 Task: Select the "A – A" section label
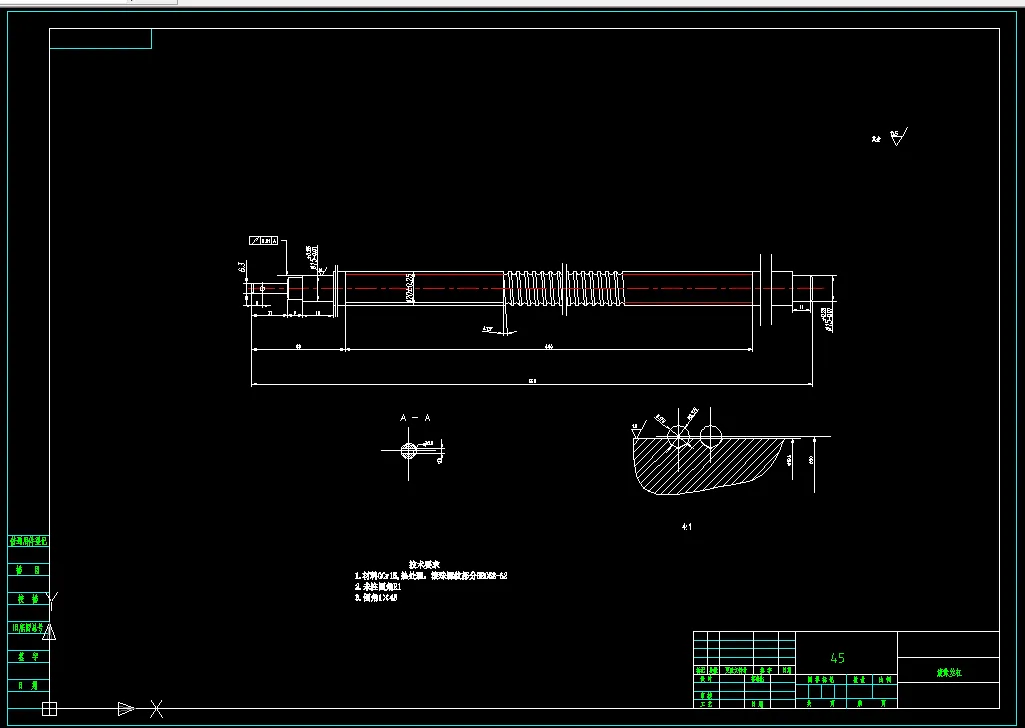coord(415,418)
